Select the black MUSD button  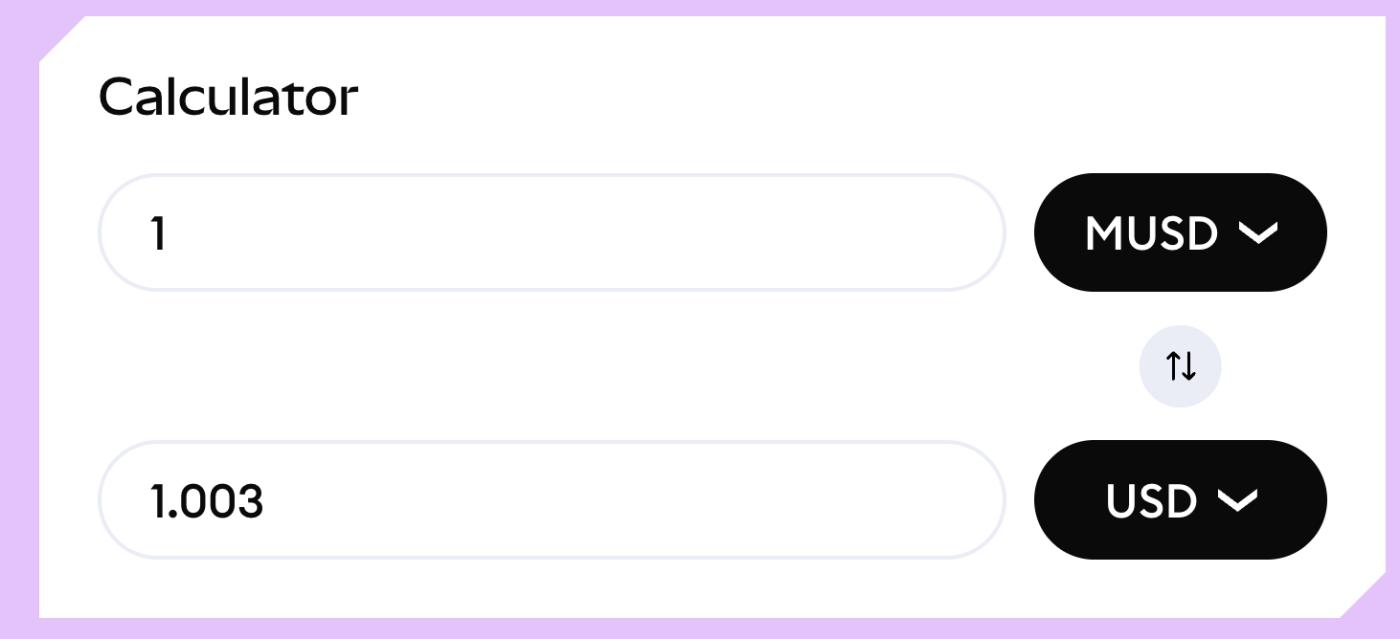point(1180,232)
